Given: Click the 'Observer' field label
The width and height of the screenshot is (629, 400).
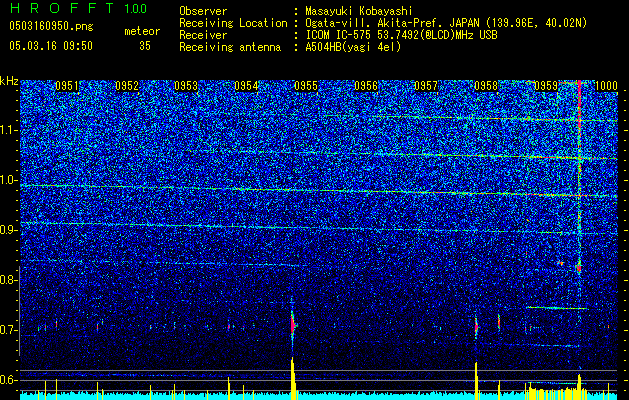Looking at the screenshot, I should [x=203, y=11].
